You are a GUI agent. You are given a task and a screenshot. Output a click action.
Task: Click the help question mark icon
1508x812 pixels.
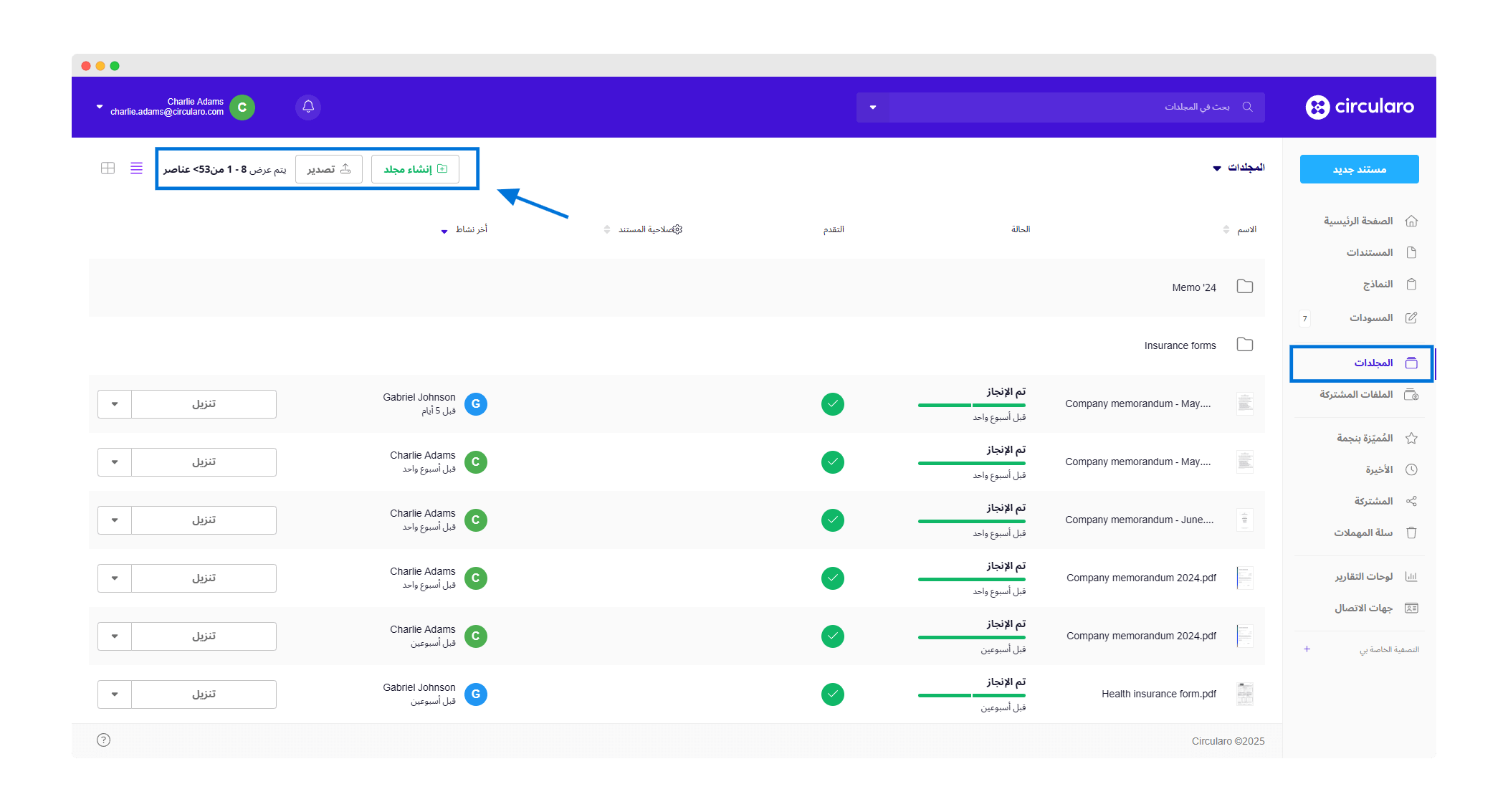click(103, 740)
